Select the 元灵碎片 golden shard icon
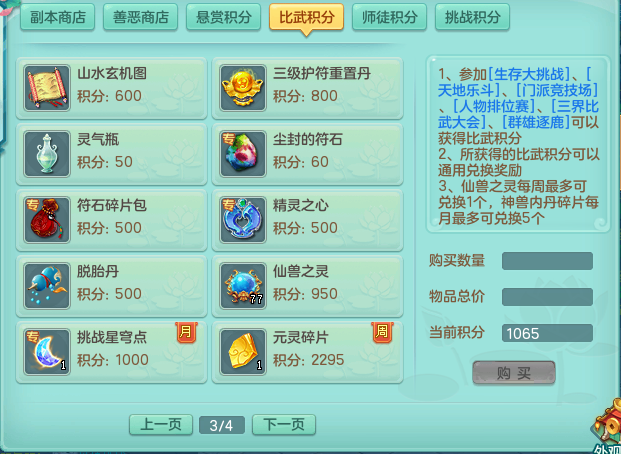The height and width of the screenshot is (454, 621). tap(243, 352)
